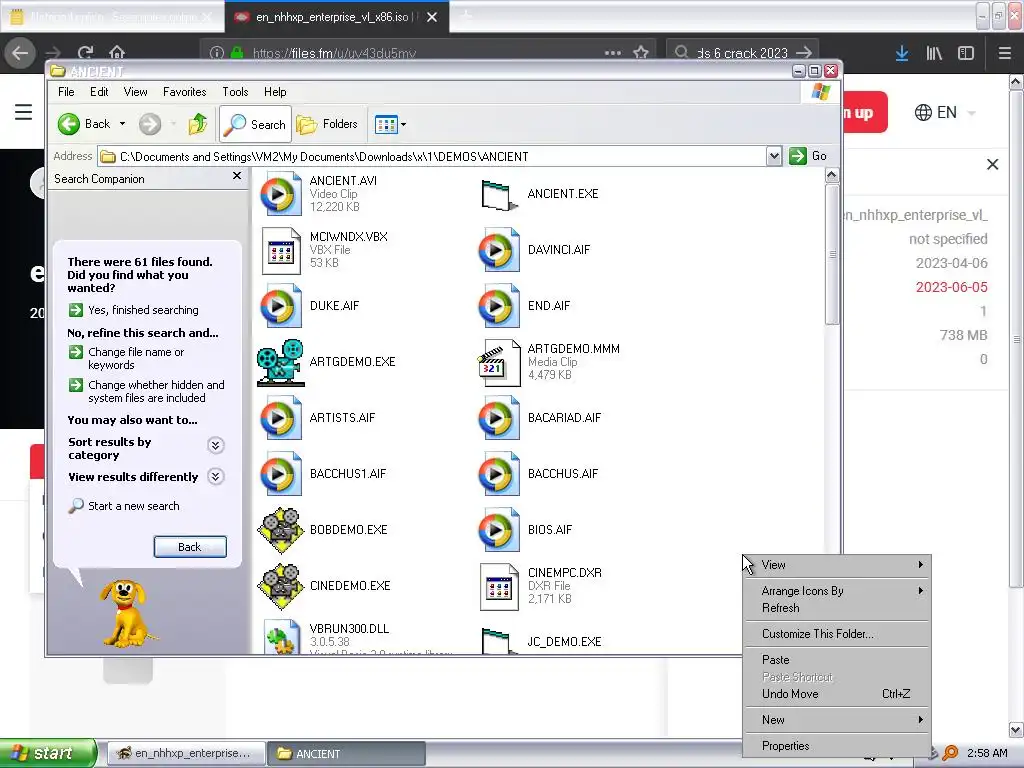Bookmark the page with the star icon
The height and width of the screenshot is (768, 1024).
coord(641,52)
